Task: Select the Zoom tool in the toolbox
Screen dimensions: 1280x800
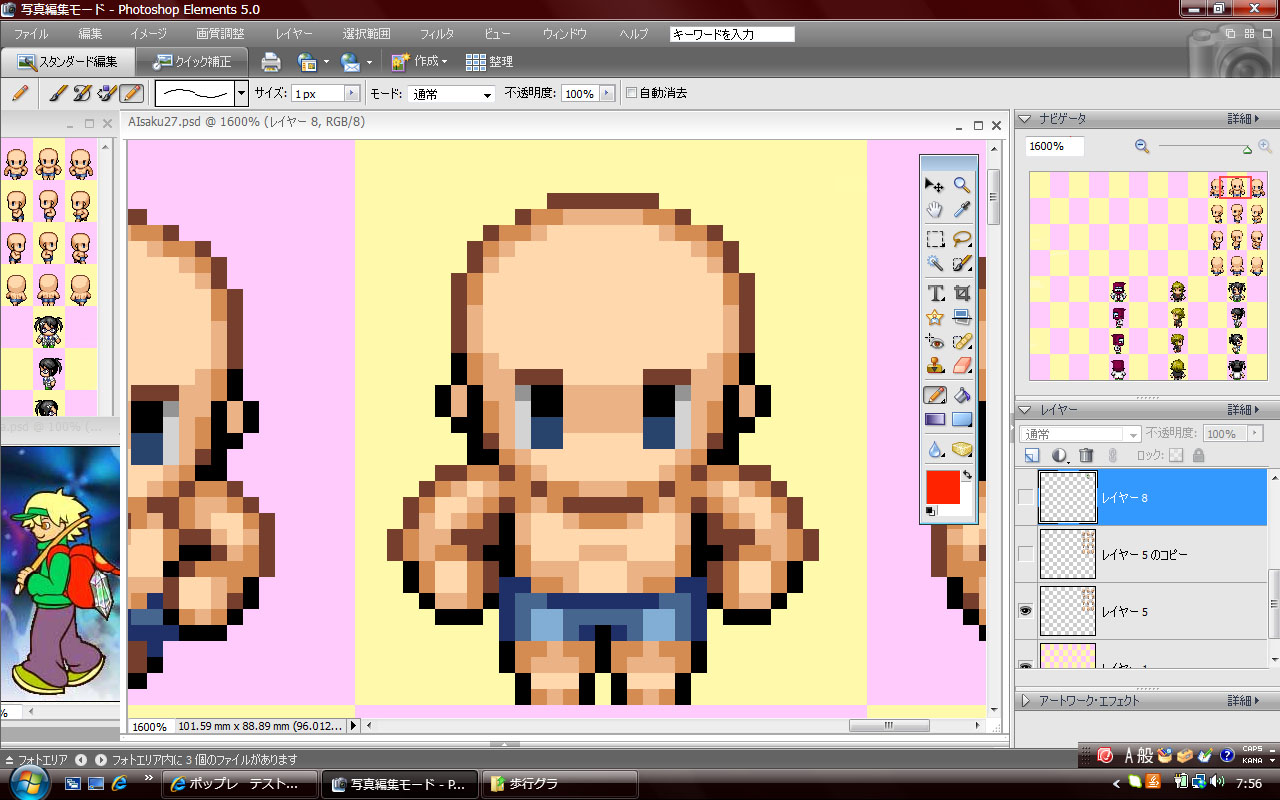Action: tap(962, 184)
